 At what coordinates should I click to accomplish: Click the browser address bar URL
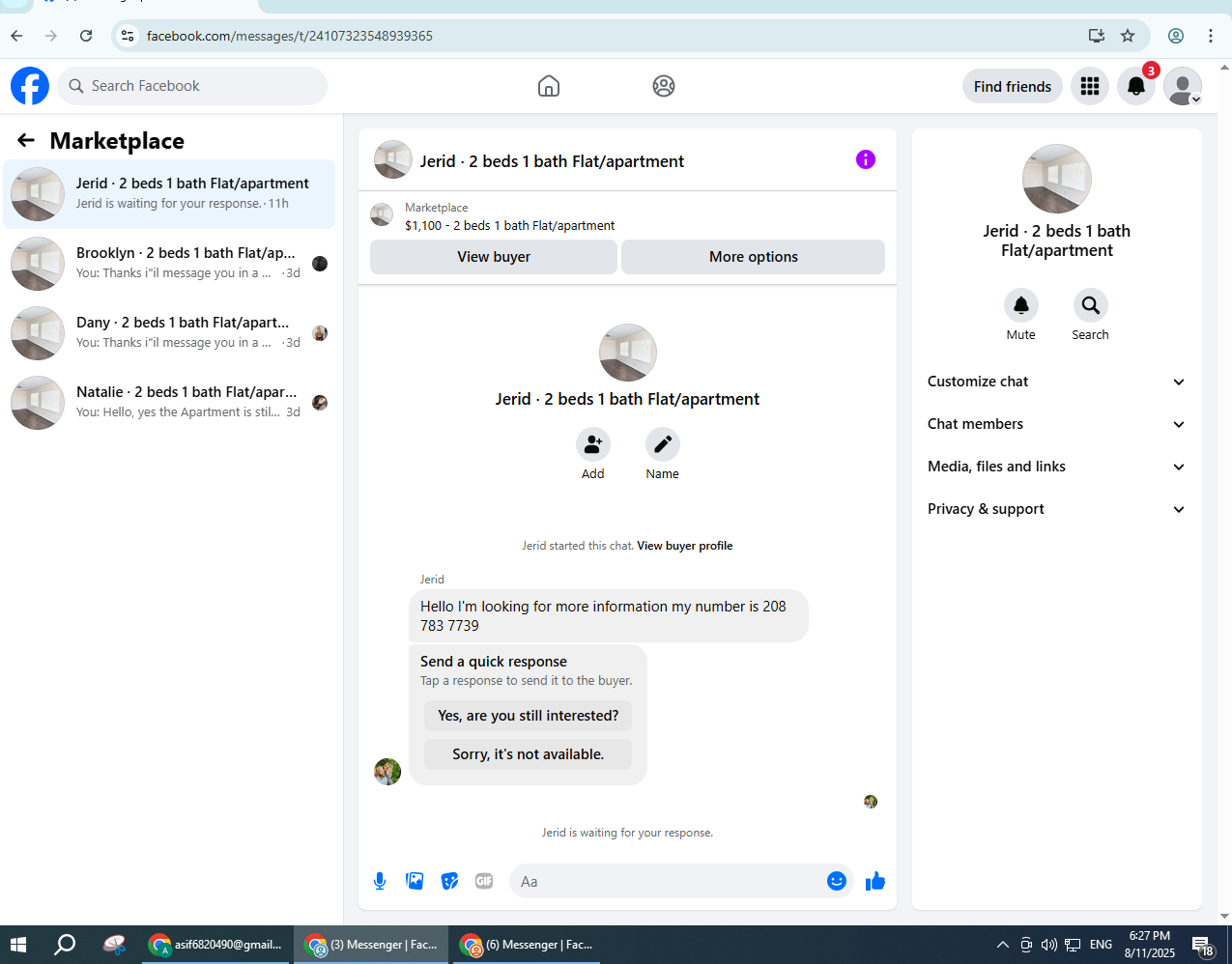click(290, 36)
